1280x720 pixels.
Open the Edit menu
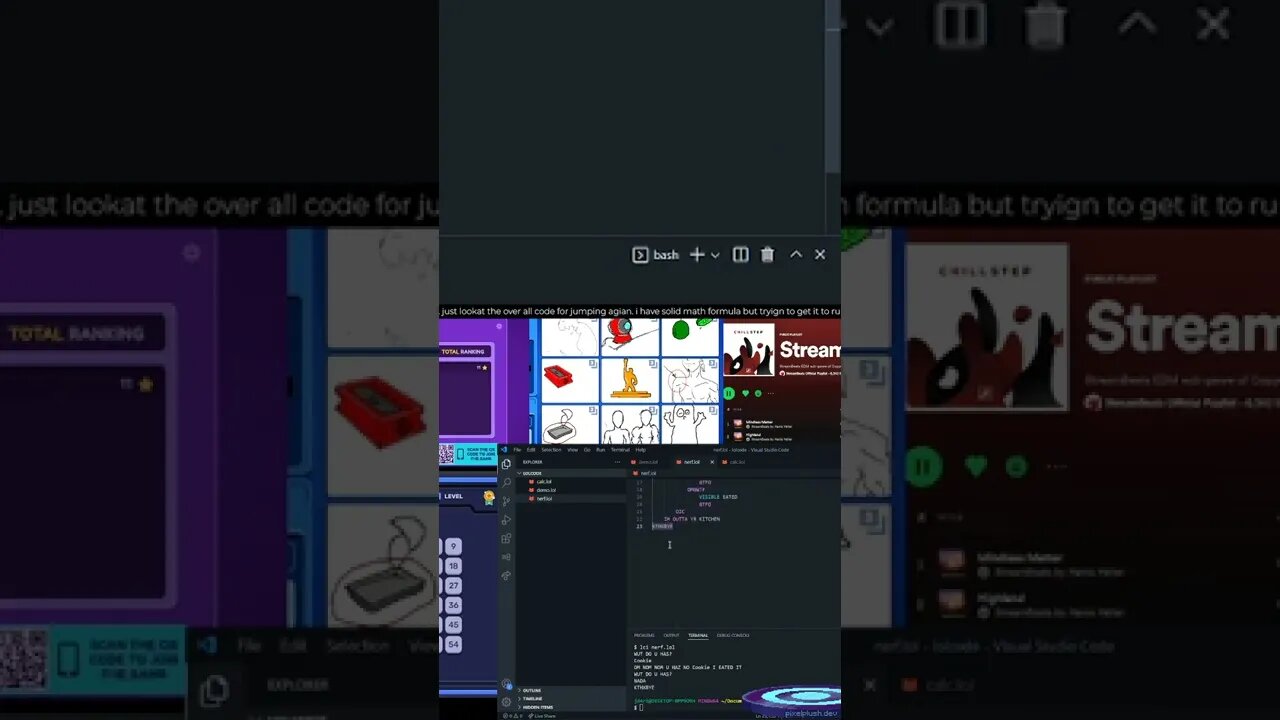531,450
